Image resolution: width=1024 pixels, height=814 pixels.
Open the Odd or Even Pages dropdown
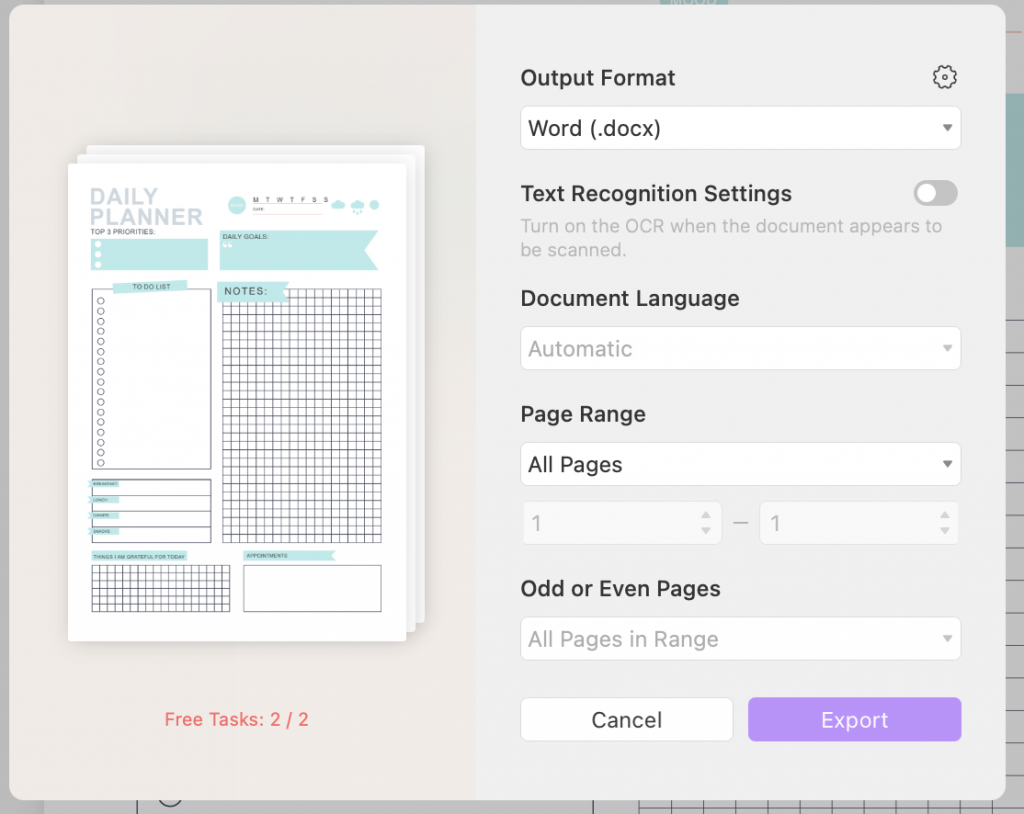(x=740, y=639)
